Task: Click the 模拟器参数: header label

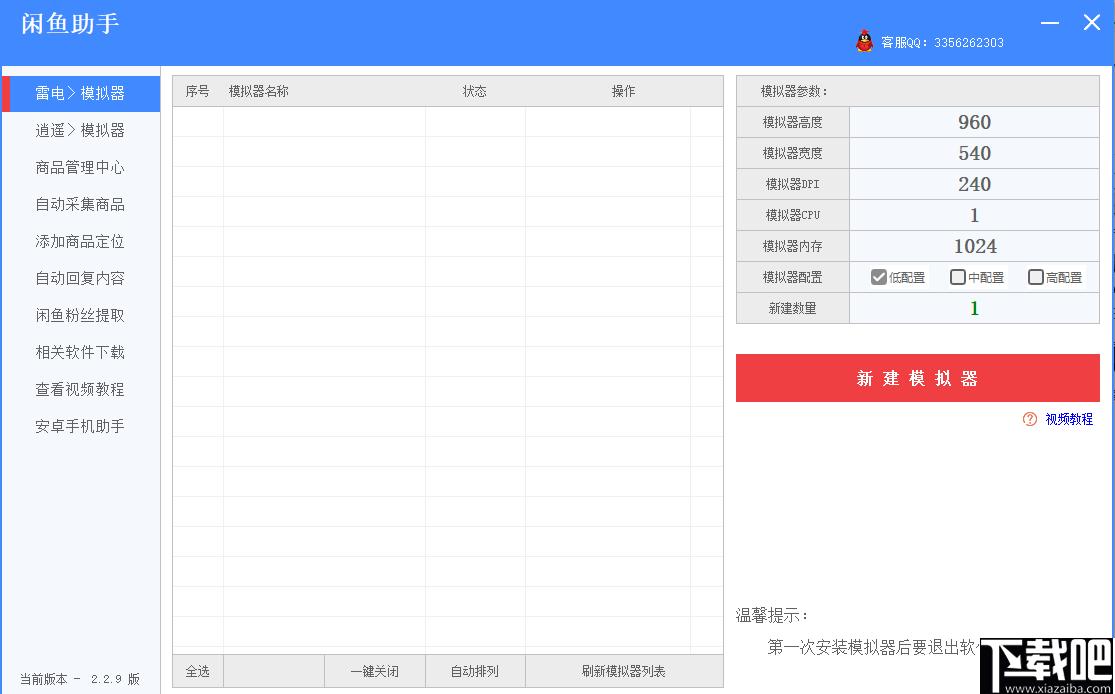Action: pos(794,91)
